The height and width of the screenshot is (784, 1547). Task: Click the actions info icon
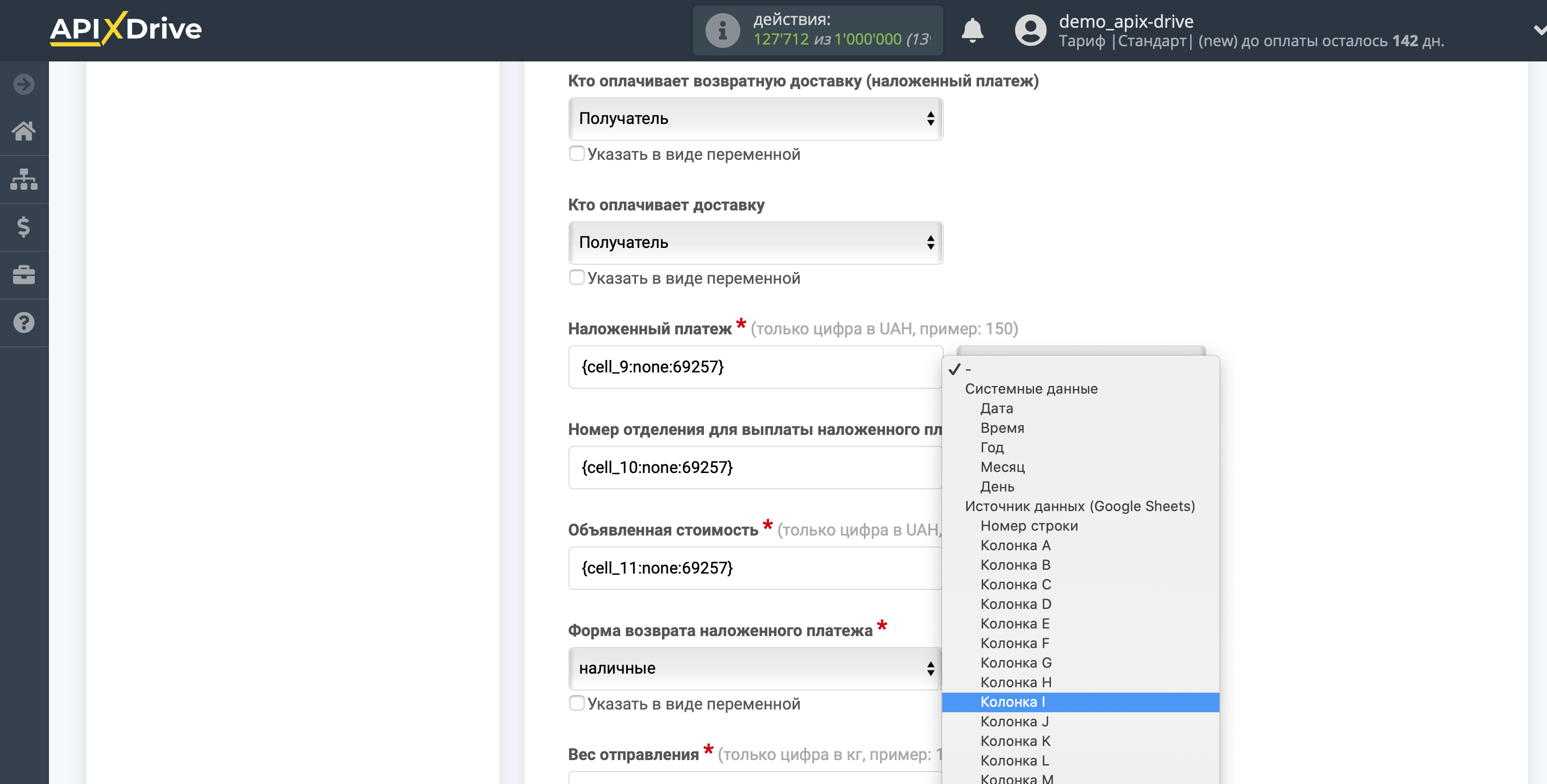[x=722, y=30]
